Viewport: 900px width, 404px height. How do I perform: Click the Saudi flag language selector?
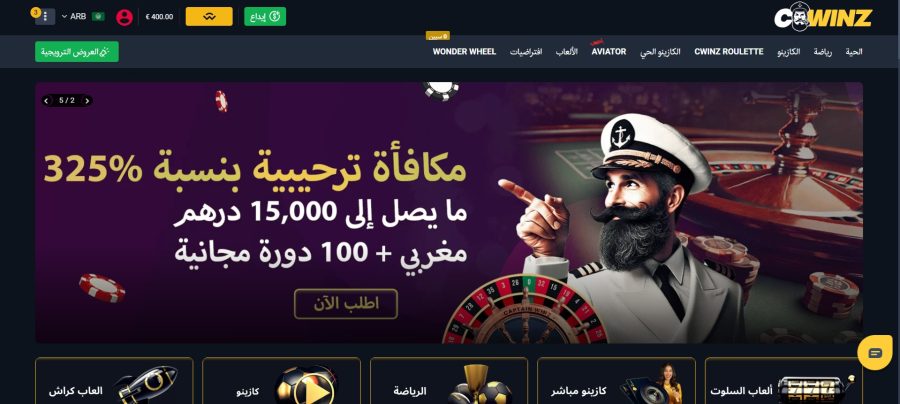point(98,17)
